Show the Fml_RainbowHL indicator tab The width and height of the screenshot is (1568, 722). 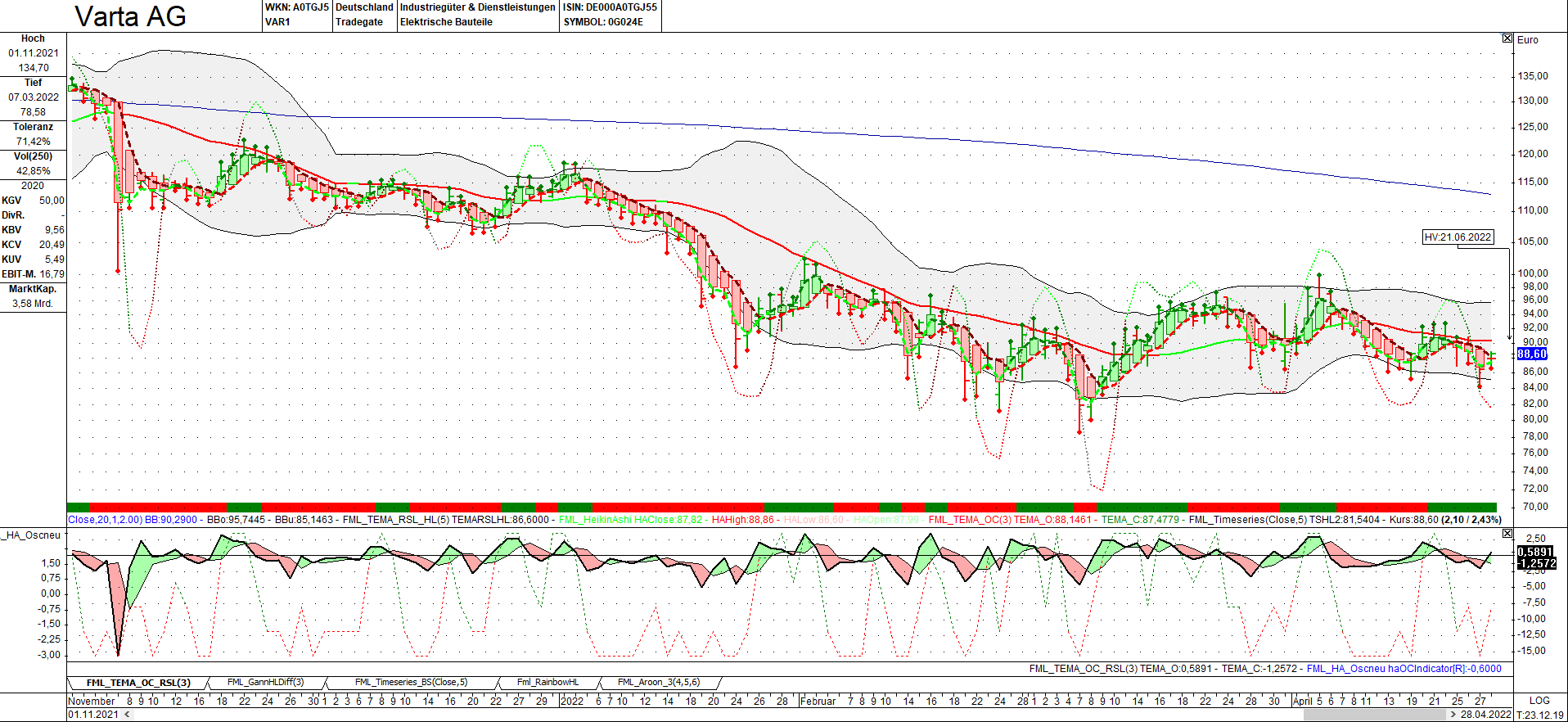coord(547,683)
